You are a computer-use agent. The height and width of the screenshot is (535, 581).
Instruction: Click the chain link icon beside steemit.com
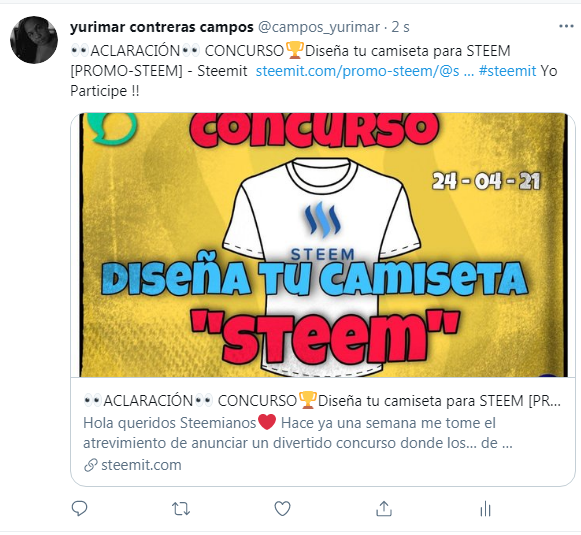(x=90, y=465)
